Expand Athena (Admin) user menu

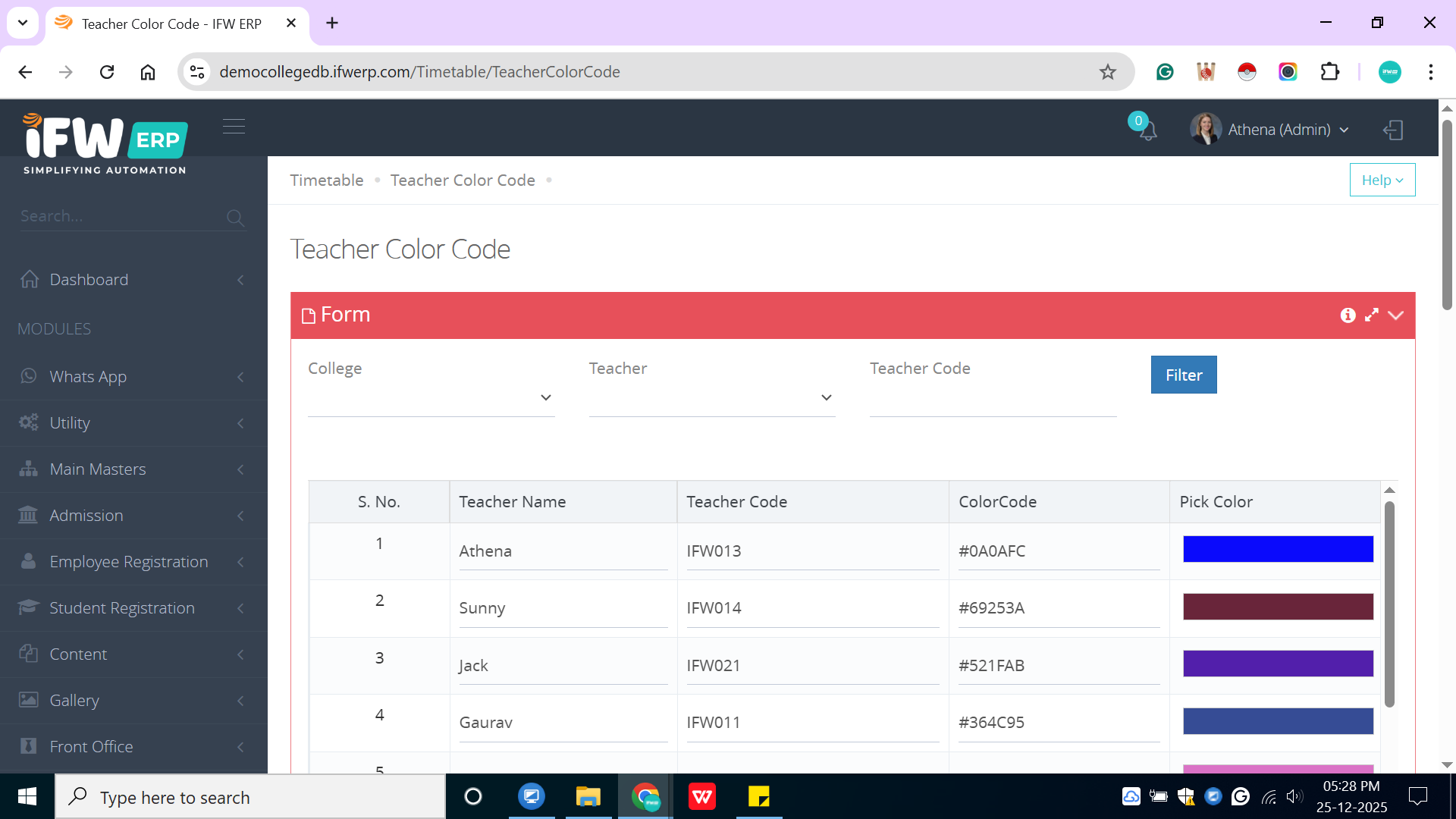pos(1279,130)
